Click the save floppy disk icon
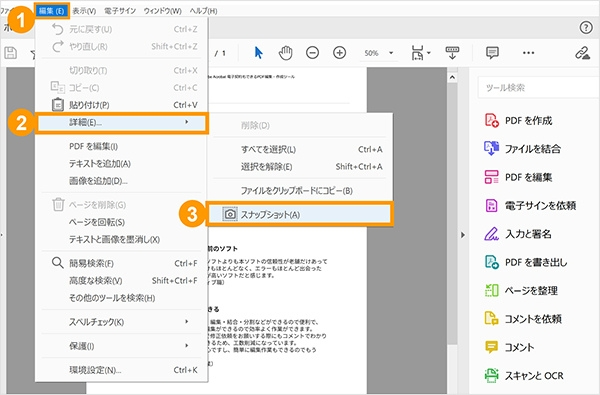Screen dimensions: 600x395 [x=11, y=53]
